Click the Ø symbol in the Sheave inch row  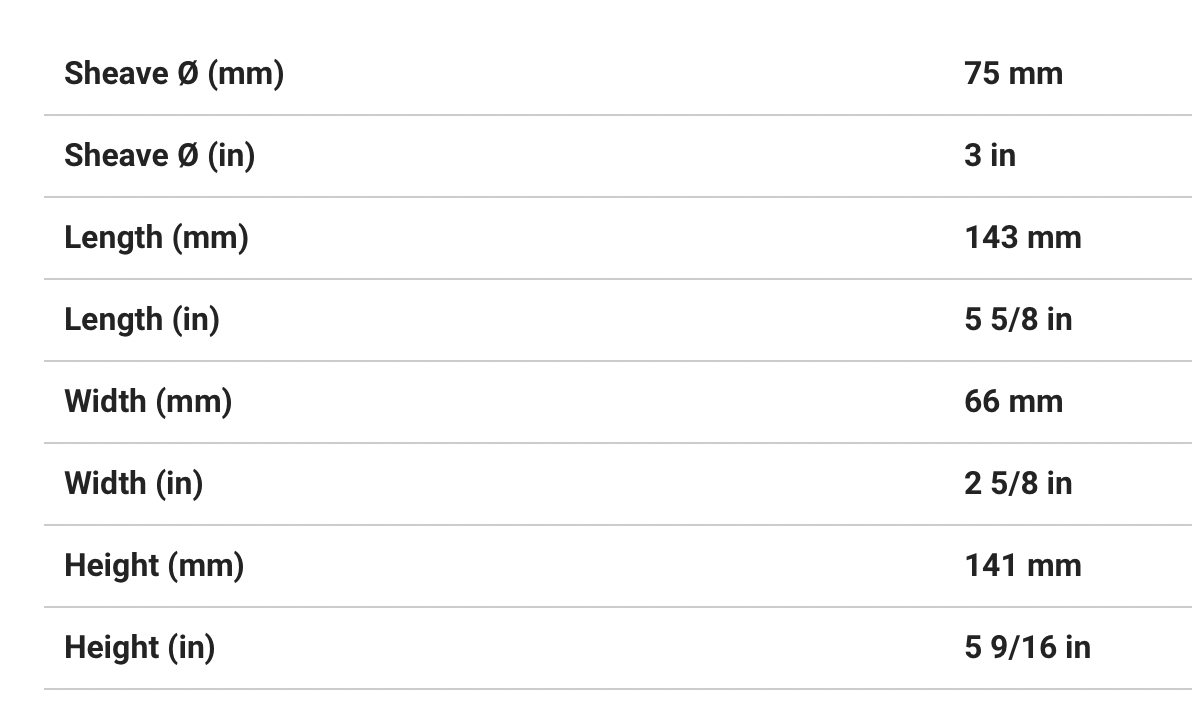tap(188, 155)
